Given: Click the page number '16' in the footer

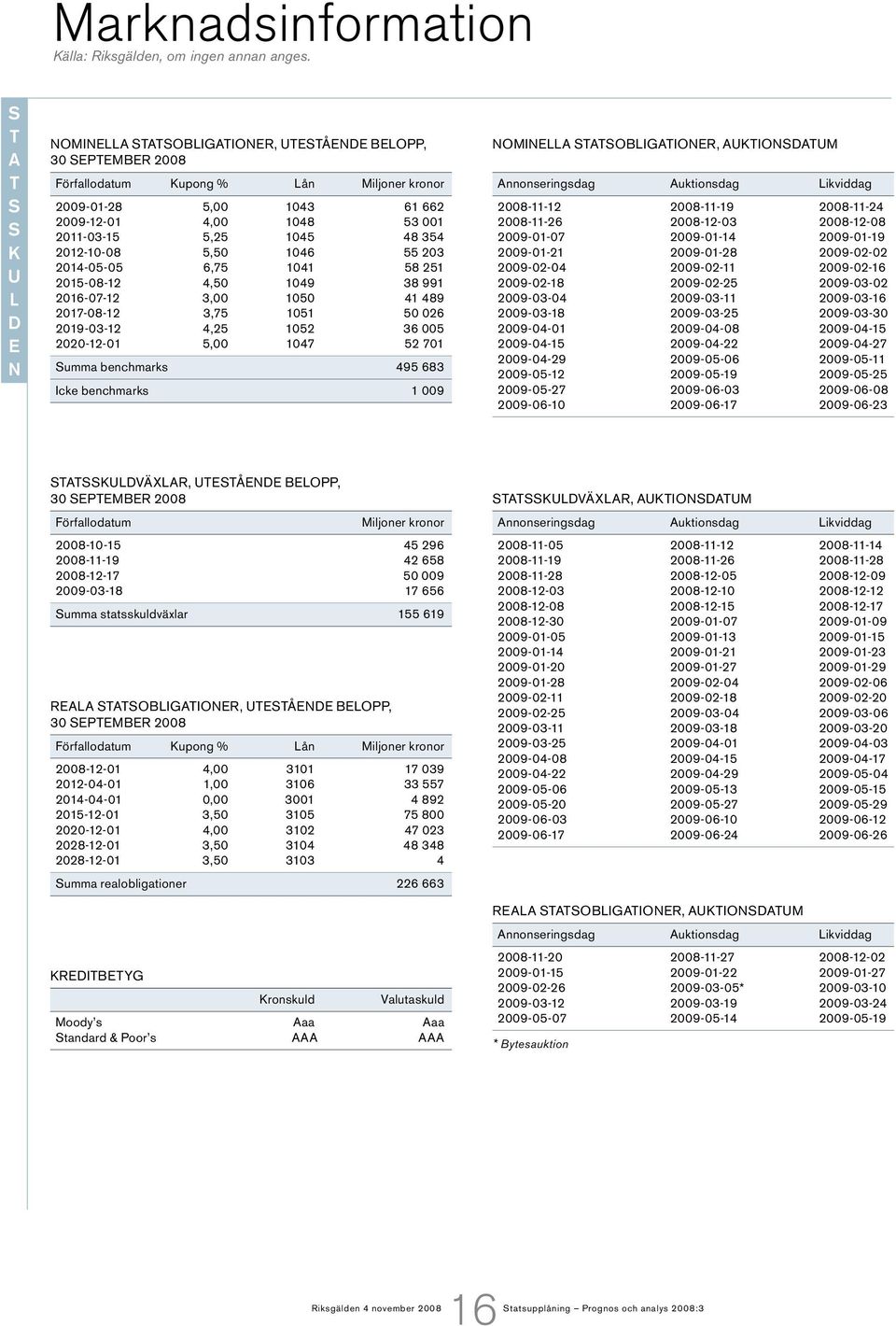Looking at the screenshot, I should pos(474,1308).
